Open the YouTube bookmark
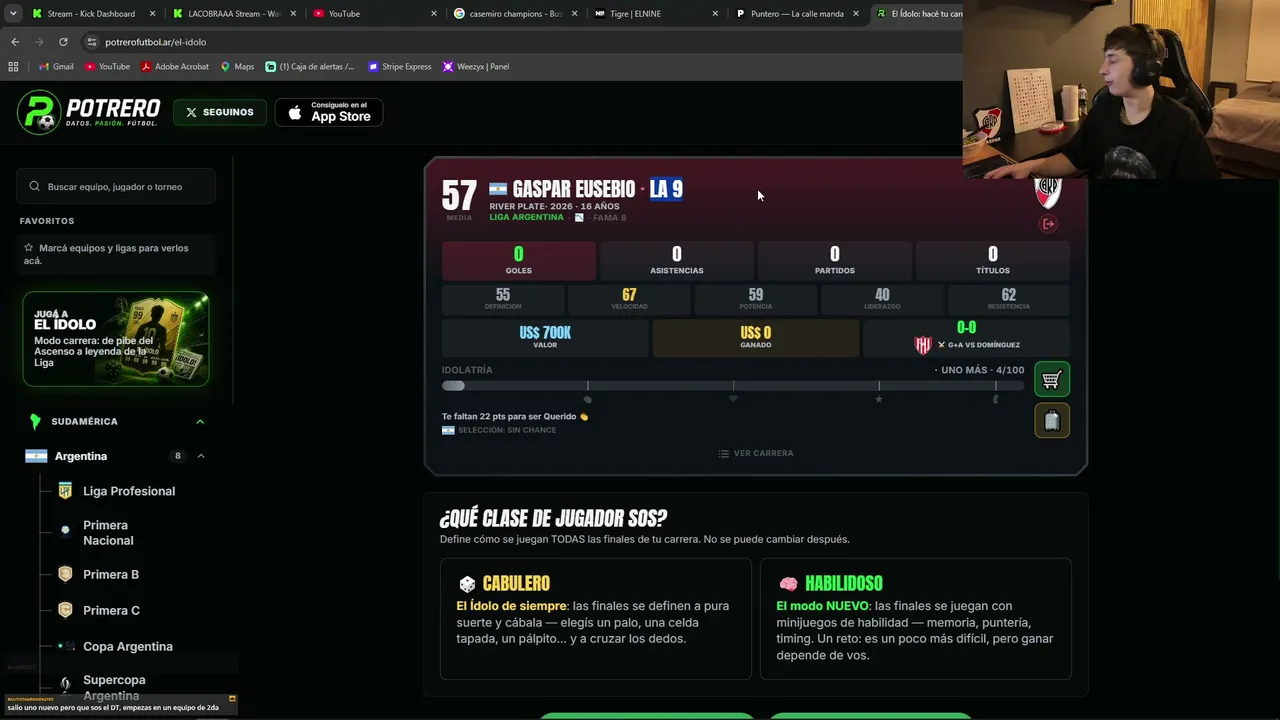Image resolution: width=1280 pixels, height=720 pixels. (x=107, y=67)
